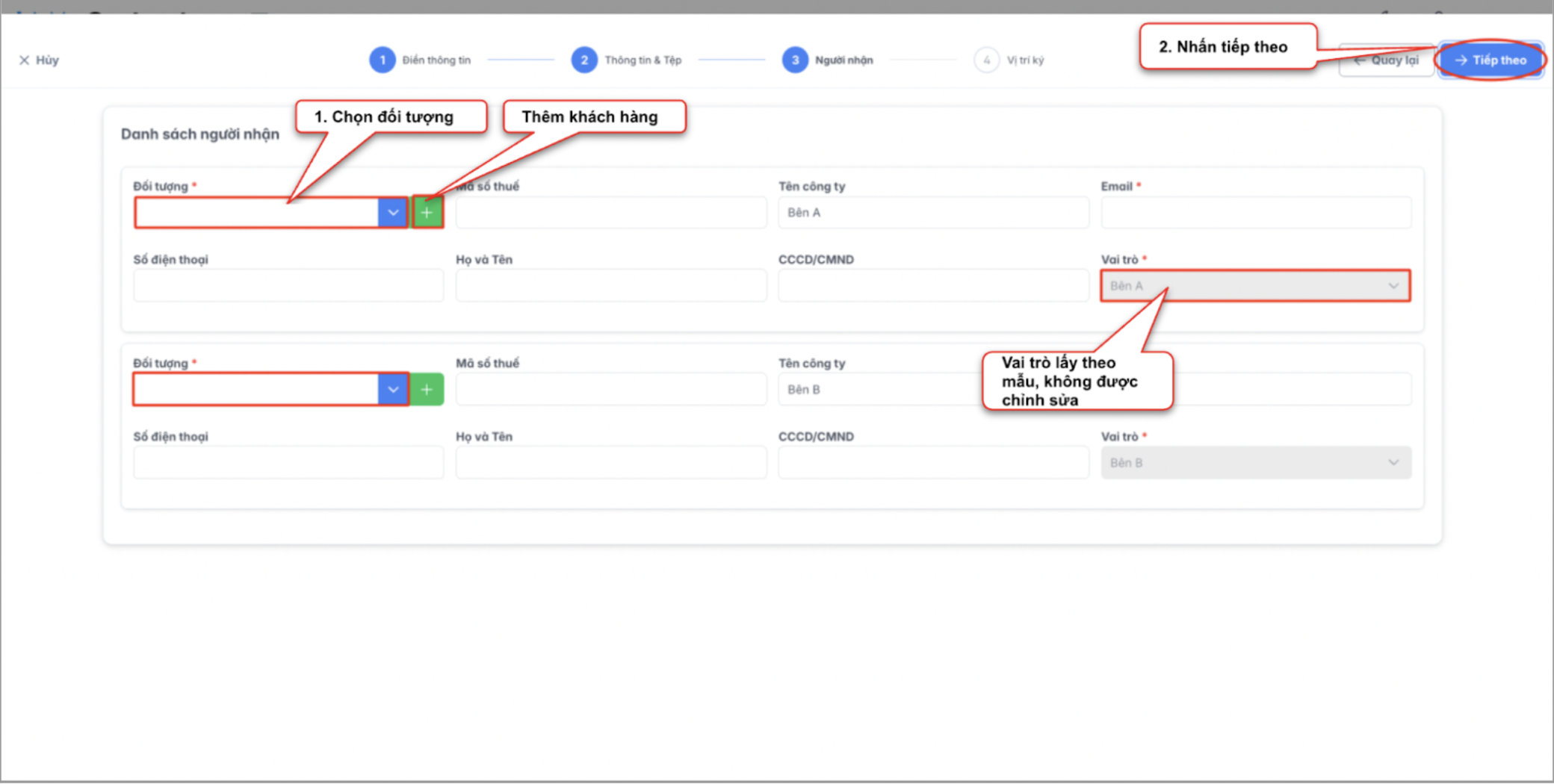Open first Đối tượng dropdown arrow
Image resolution: width=1554 pixels, height=784 pixels.
pyautogui.click(x=393, y=213)
